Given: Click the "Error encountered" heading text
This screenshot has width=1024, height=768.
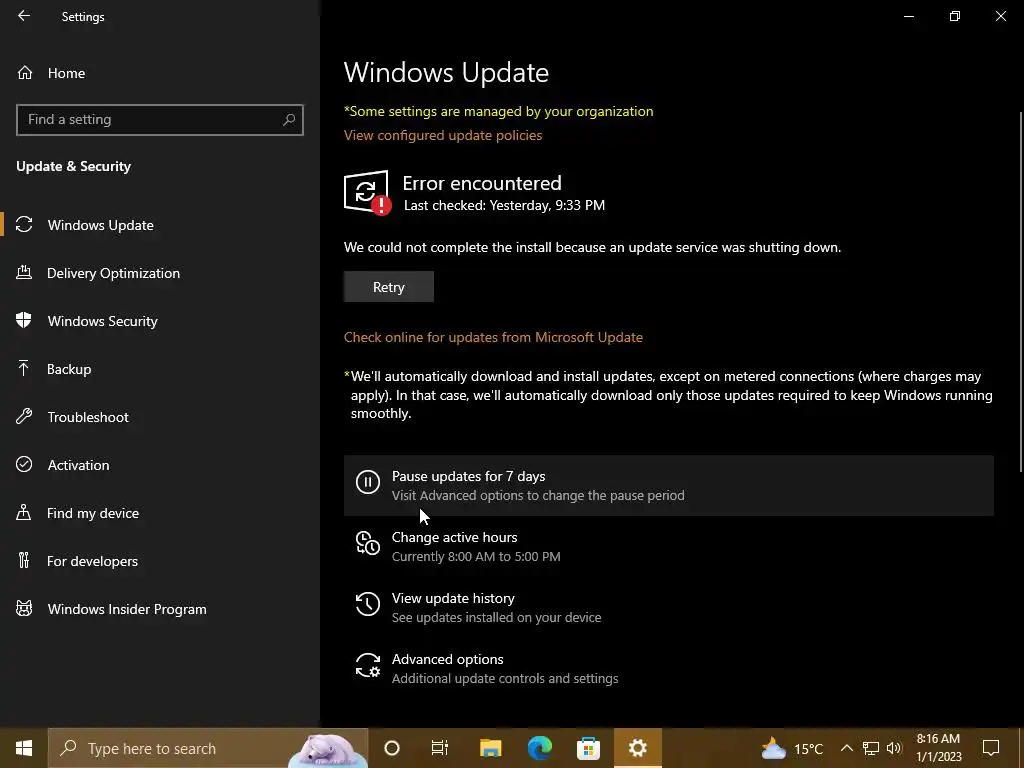Looking at the screenshot, I should click(482, 183).
